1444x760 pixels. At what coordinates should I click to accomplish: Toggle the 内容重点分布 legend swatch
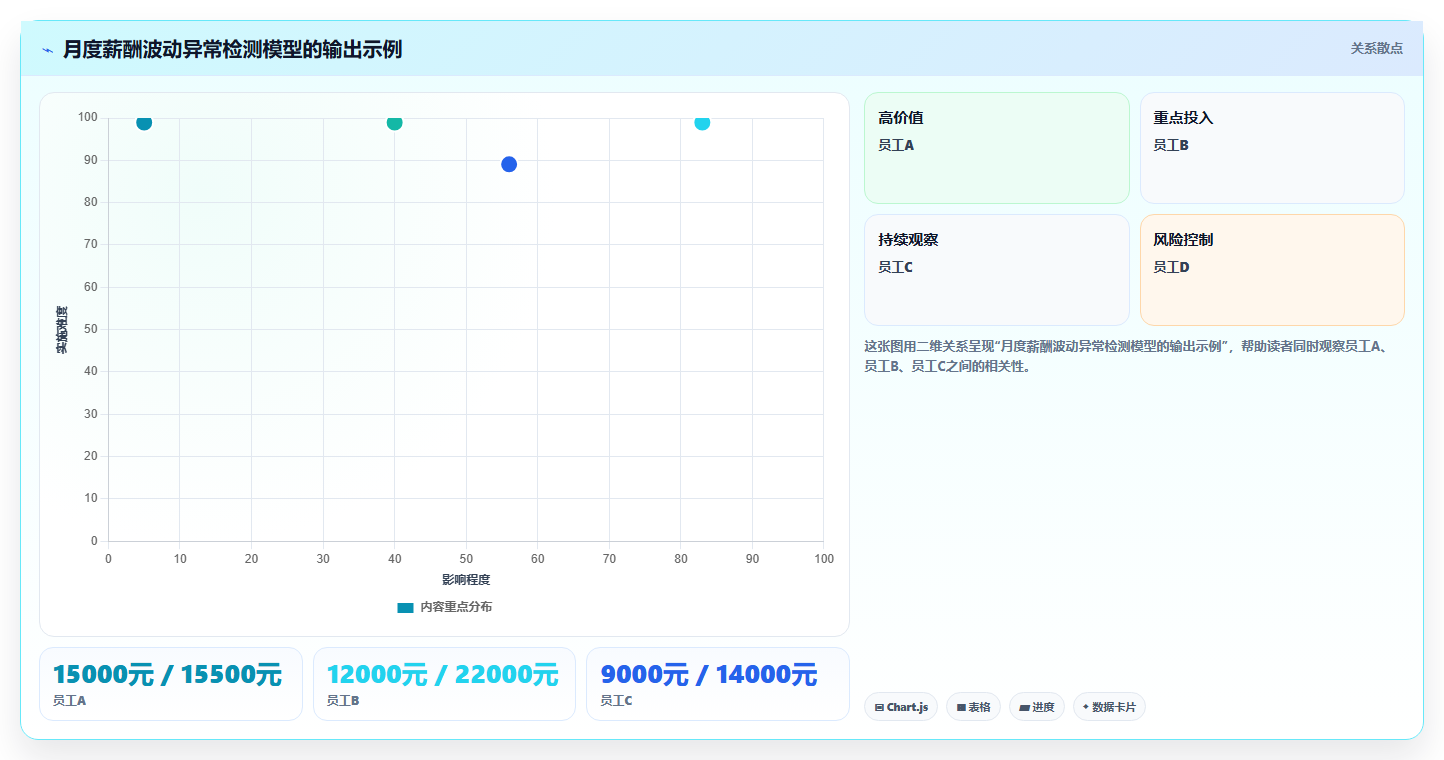405,608
